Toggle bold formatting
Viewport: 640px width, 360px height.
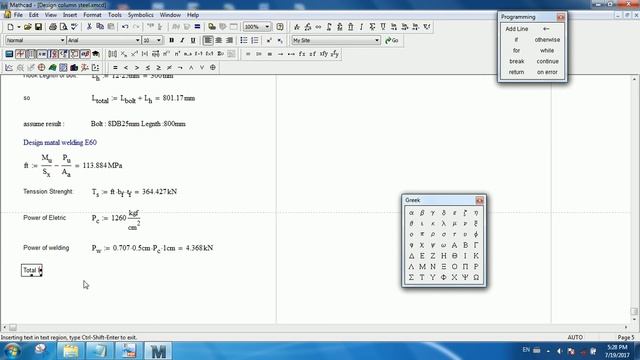[171, 40]
